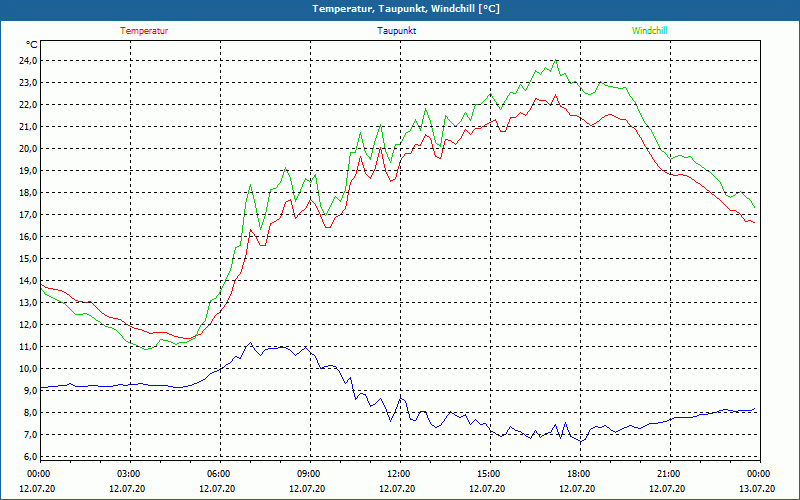Click the 16,0 y-axis value
The width and height of the screenshot is (800, 500).
pyautogui.click(x=28, y=237)
